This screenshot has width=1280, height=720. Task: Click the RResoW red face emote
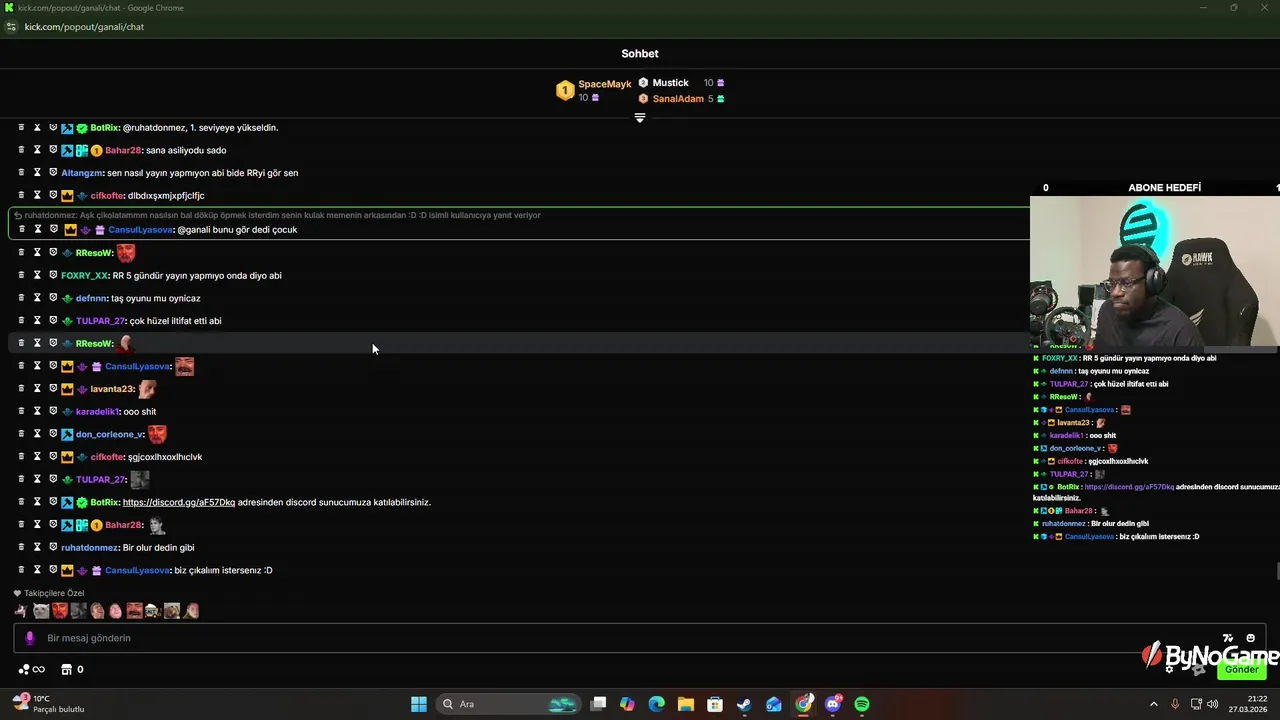[x=125, y=253]
